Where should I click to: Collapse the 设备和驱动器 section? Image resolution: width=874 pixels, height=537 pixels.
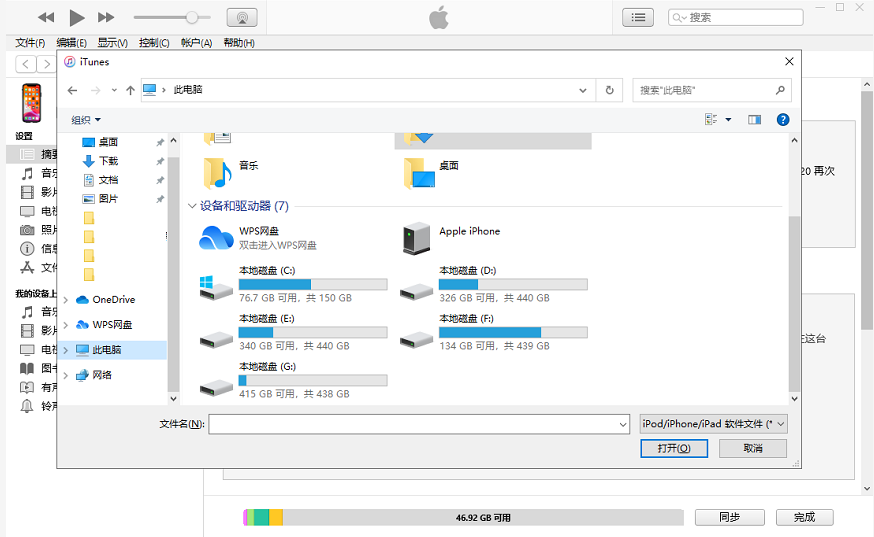192,206
